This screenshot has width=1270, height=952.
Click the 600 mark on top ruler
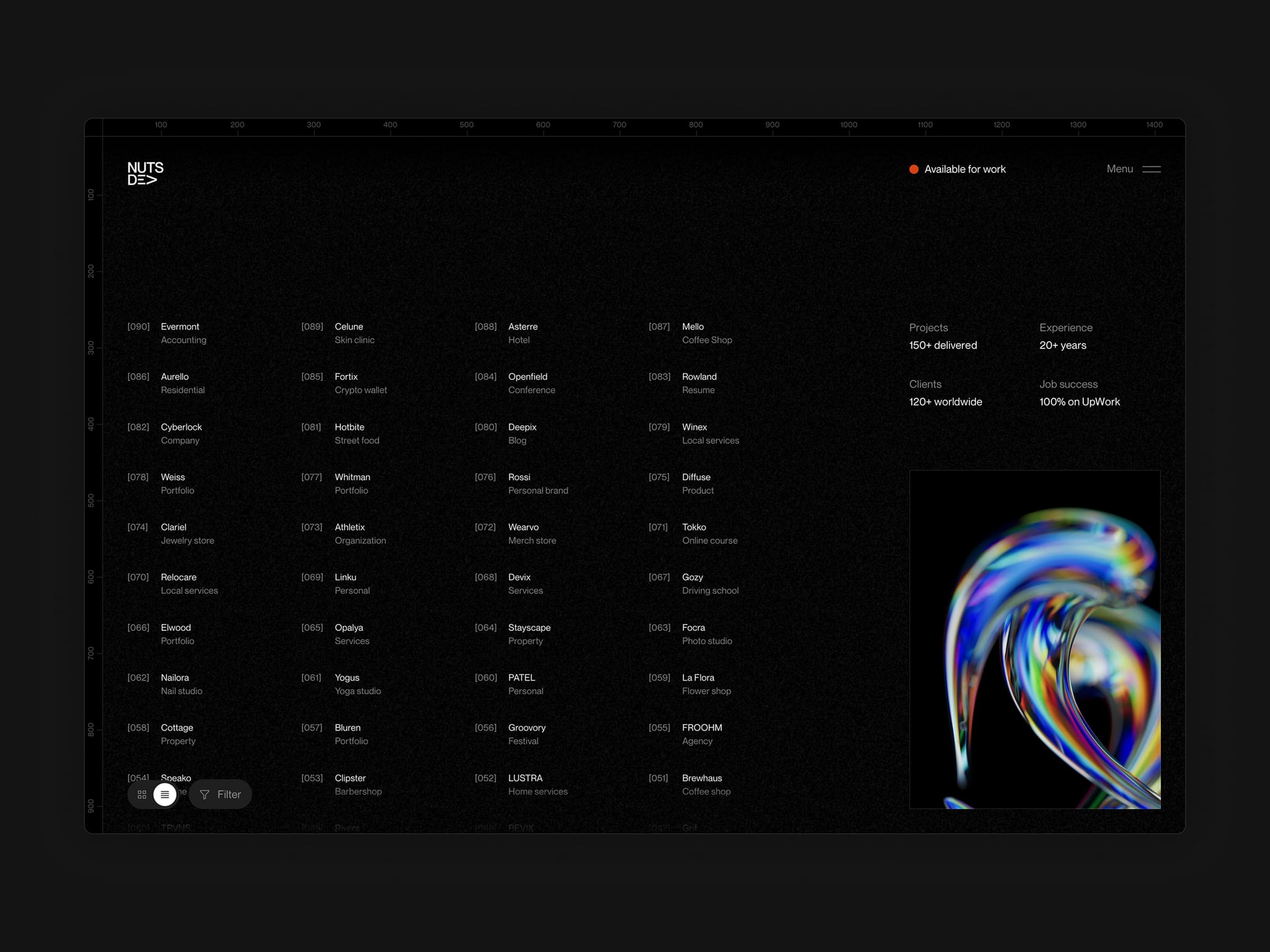pos(543,125)
